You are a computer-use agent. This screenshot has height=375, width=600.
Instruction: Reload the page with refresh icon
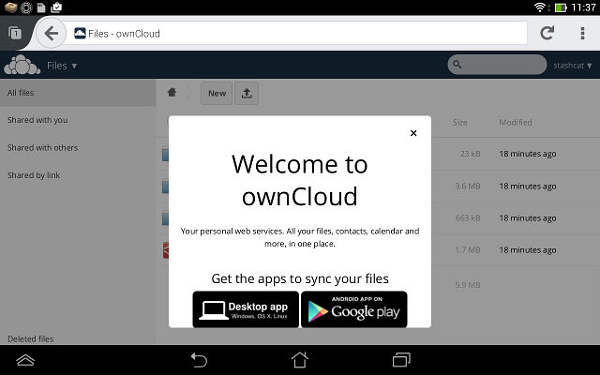(x=547, y=33)
